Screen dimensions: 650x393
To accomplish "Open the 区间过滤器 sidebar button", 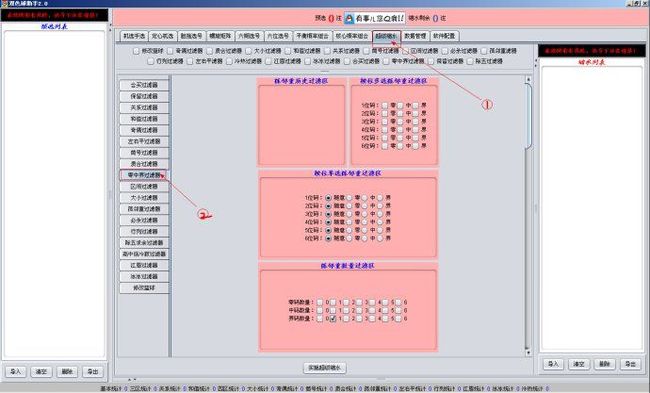I will pos(144,187).
